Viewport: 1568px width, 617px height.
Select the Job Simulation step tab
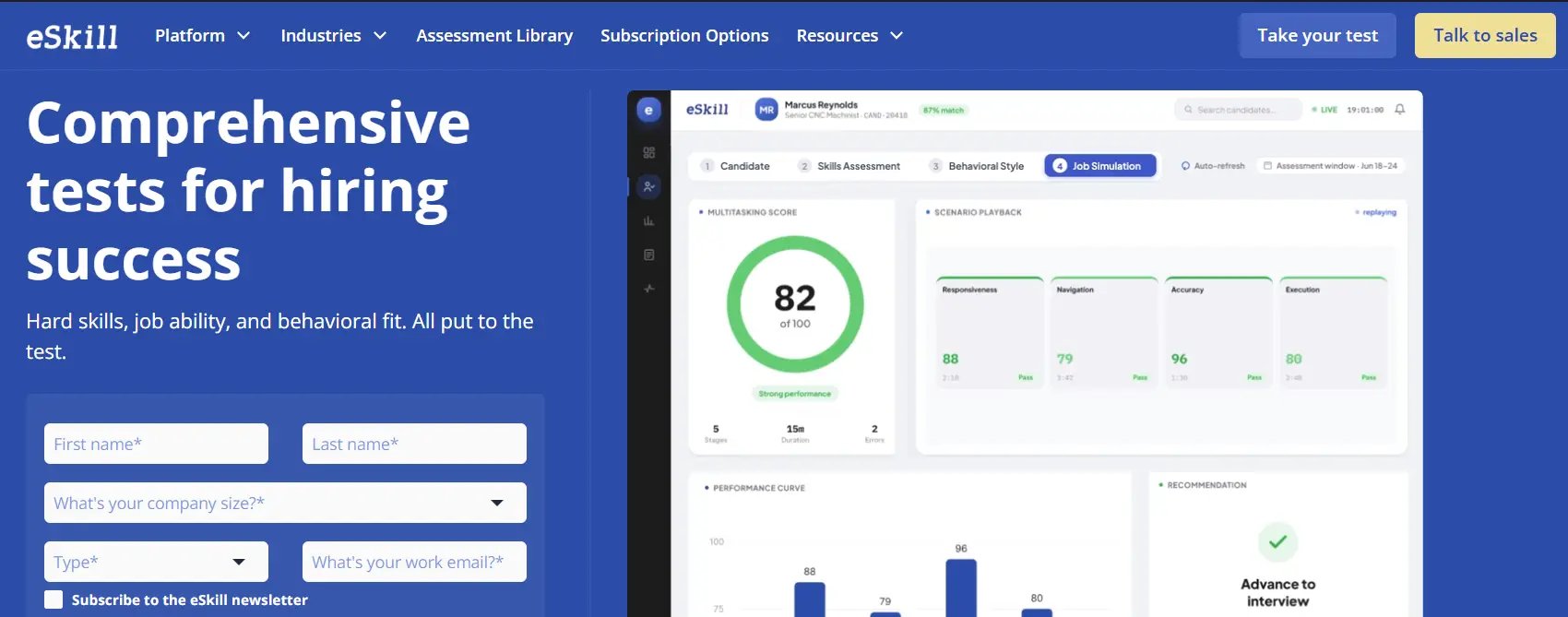point(1099,166)
